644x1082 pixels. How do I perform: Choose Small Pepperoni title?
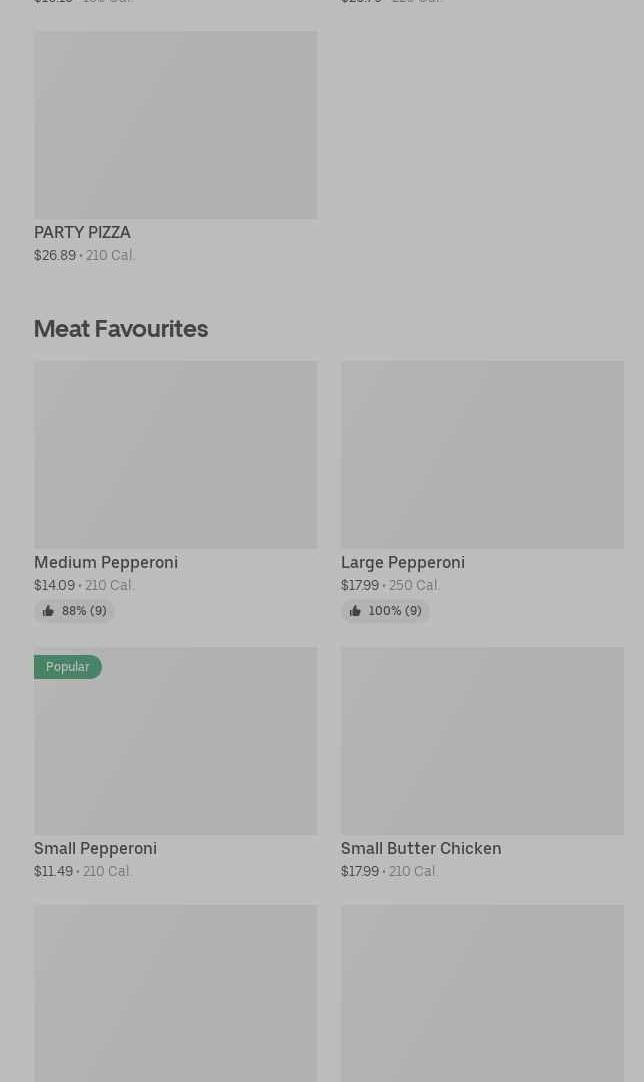click(x=95, y=849)
